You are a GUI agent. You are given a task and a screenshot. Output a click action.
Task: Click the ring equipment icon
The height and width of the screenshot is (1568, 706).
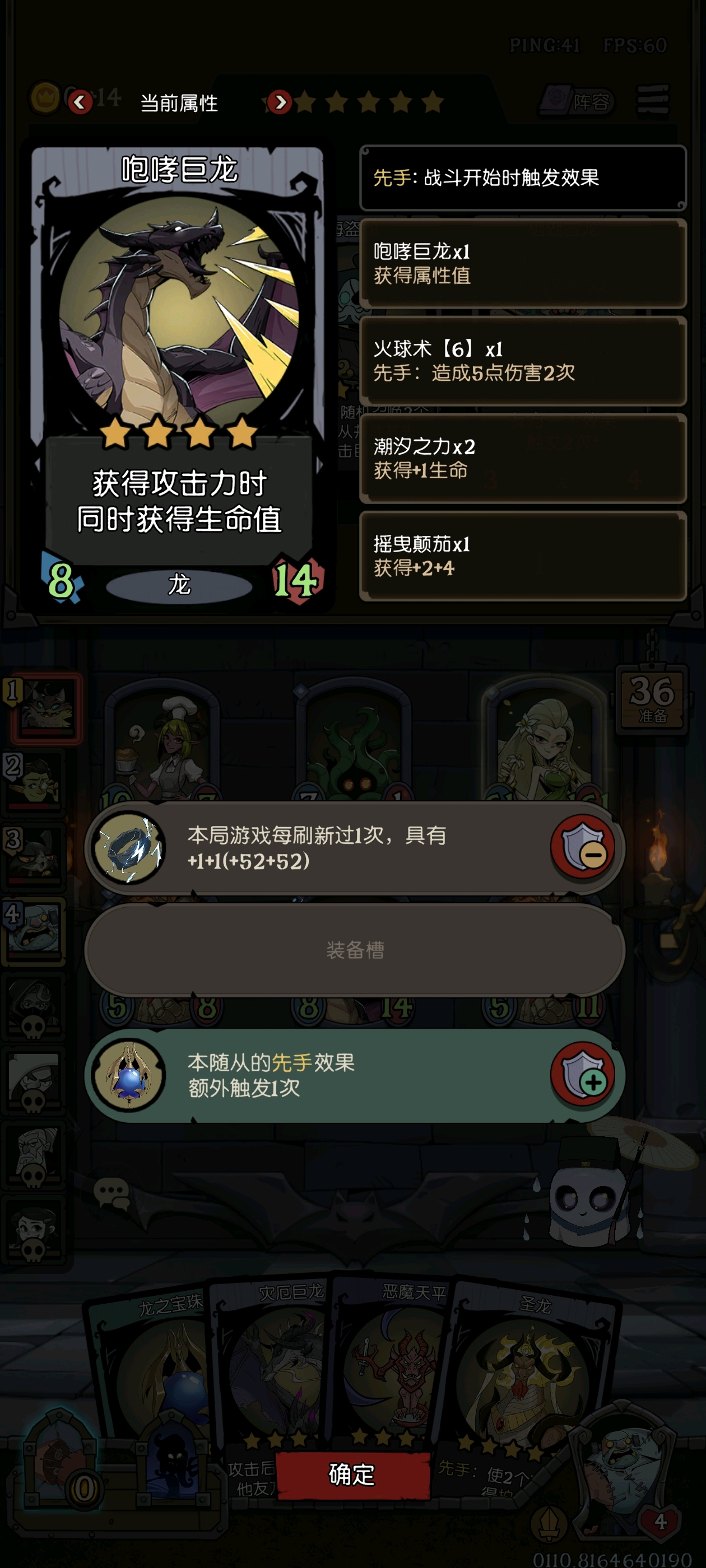(128, 848)
